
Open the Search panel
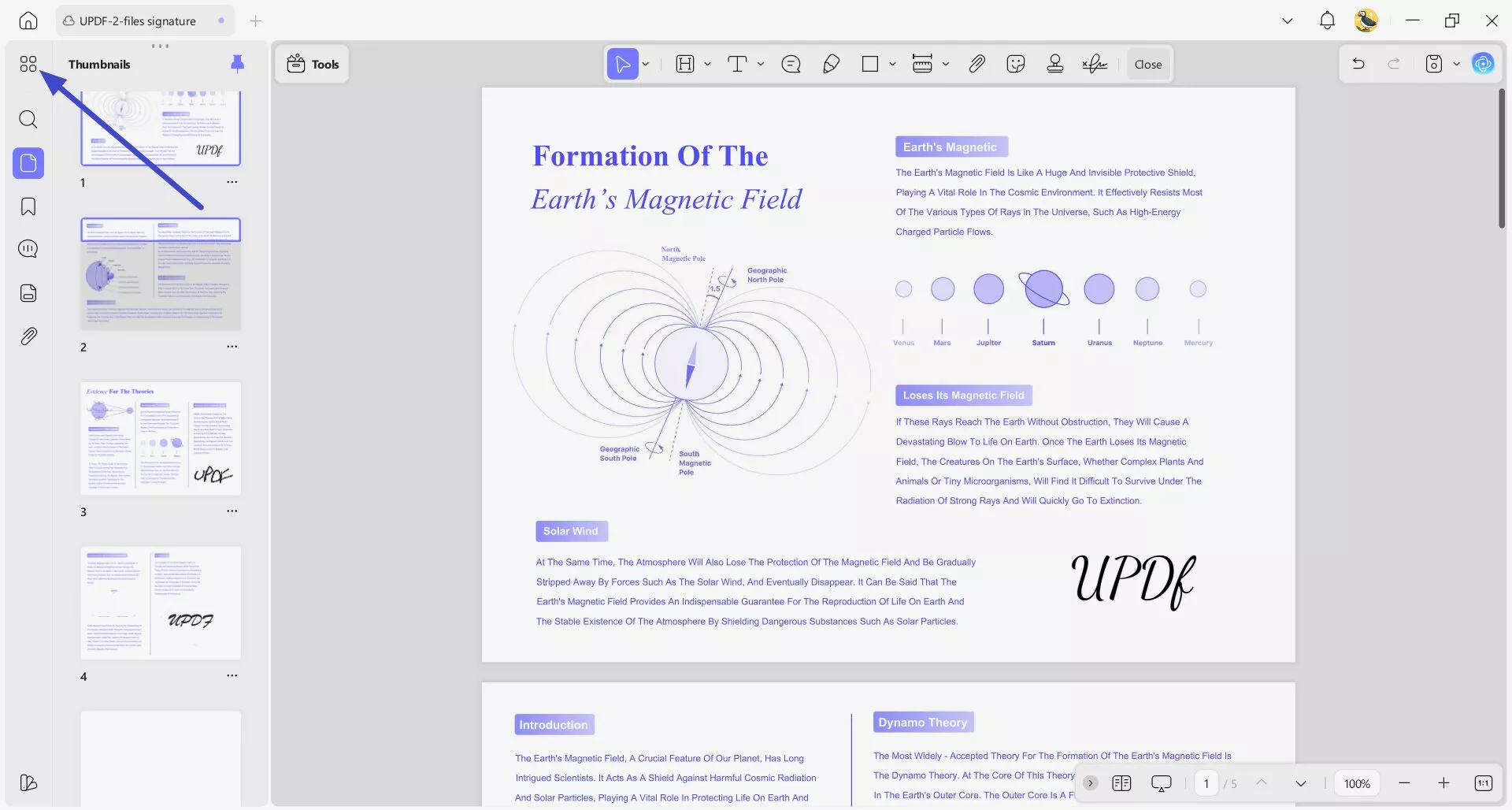click(28, 119)
